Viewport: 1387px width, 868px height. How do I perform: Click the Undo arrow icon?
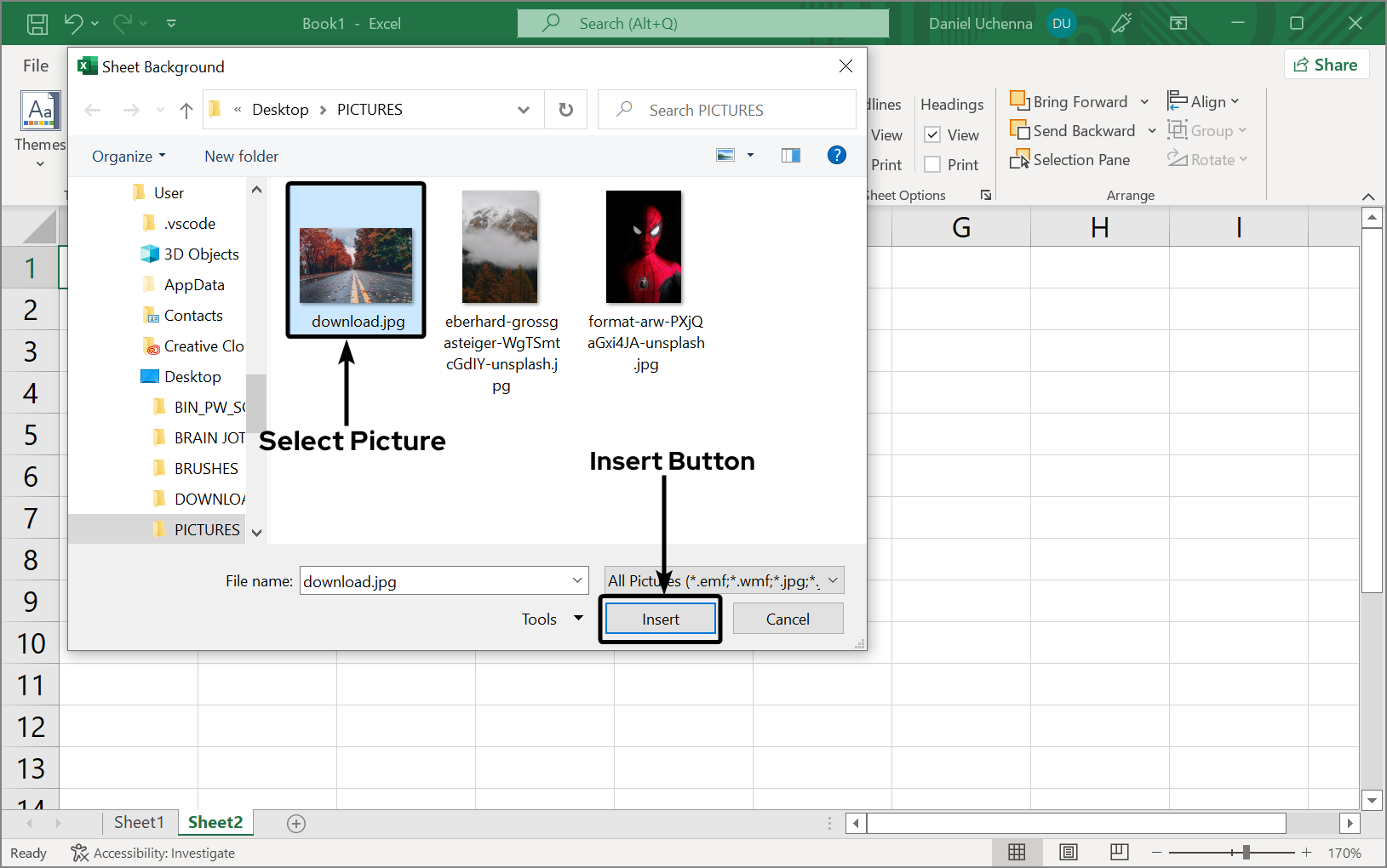pyautogui.click(x=73, y=24)
